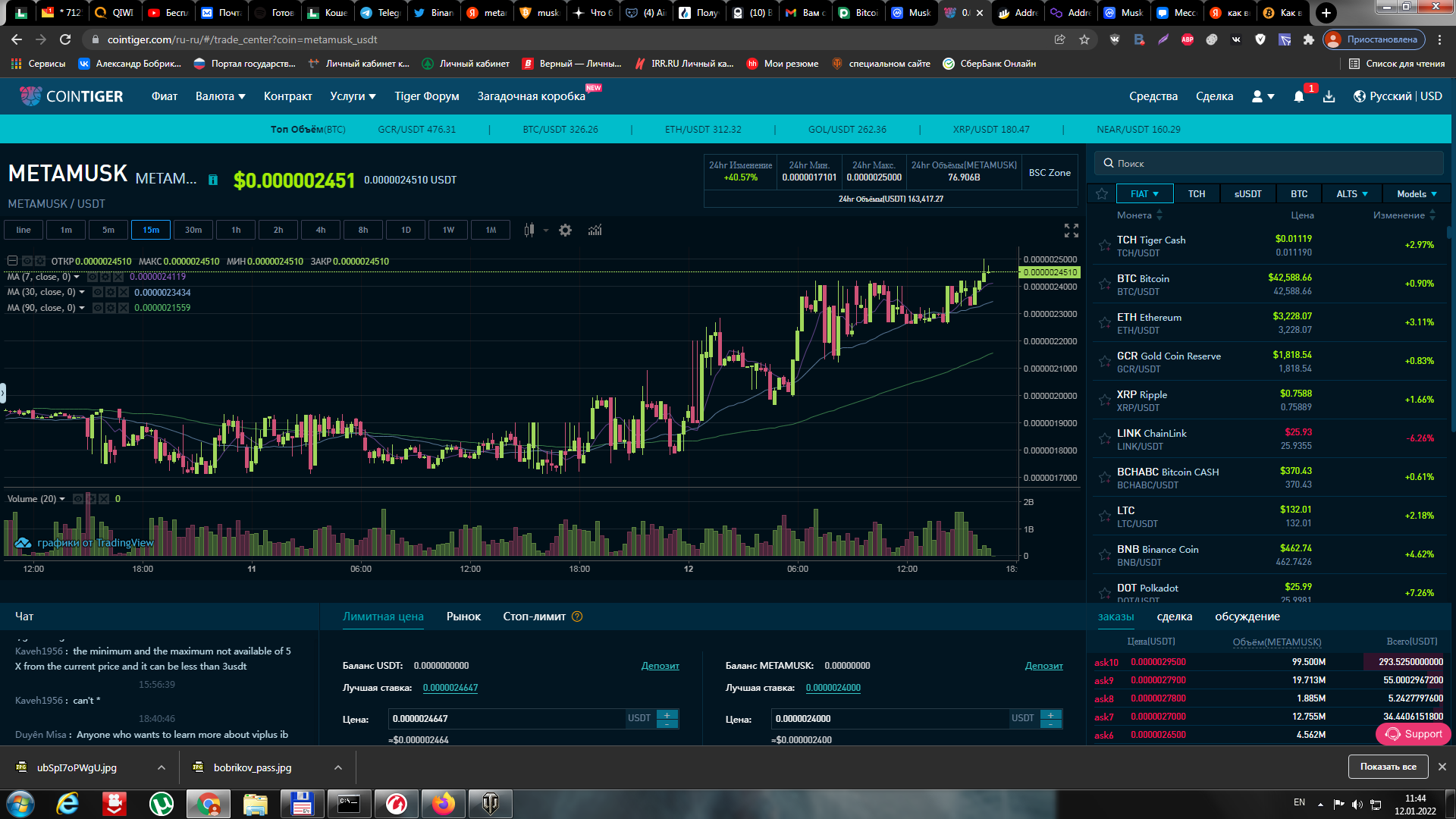1456x819 pixels.
Task: Favorite the BTC Bitcoin pair
Action: tap(1104, 284)
